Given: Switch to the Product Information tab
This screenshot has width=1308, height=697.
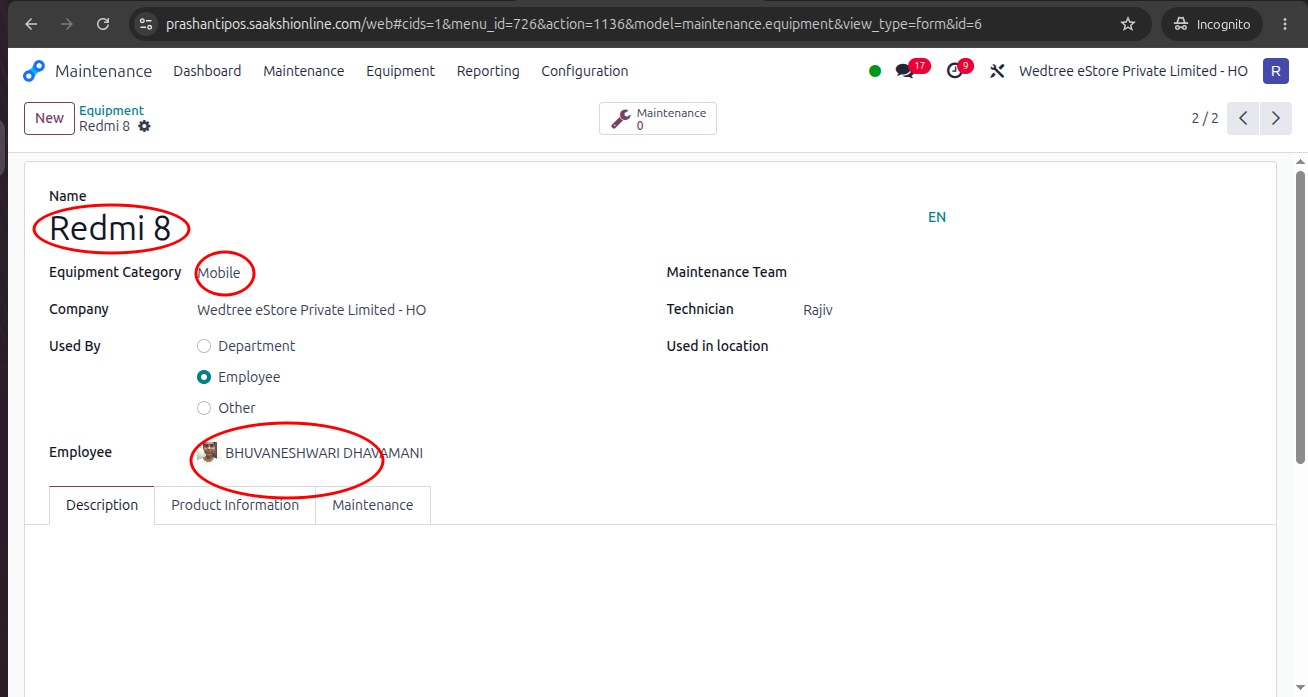Looking at the screenshot, I should [235, 505].
